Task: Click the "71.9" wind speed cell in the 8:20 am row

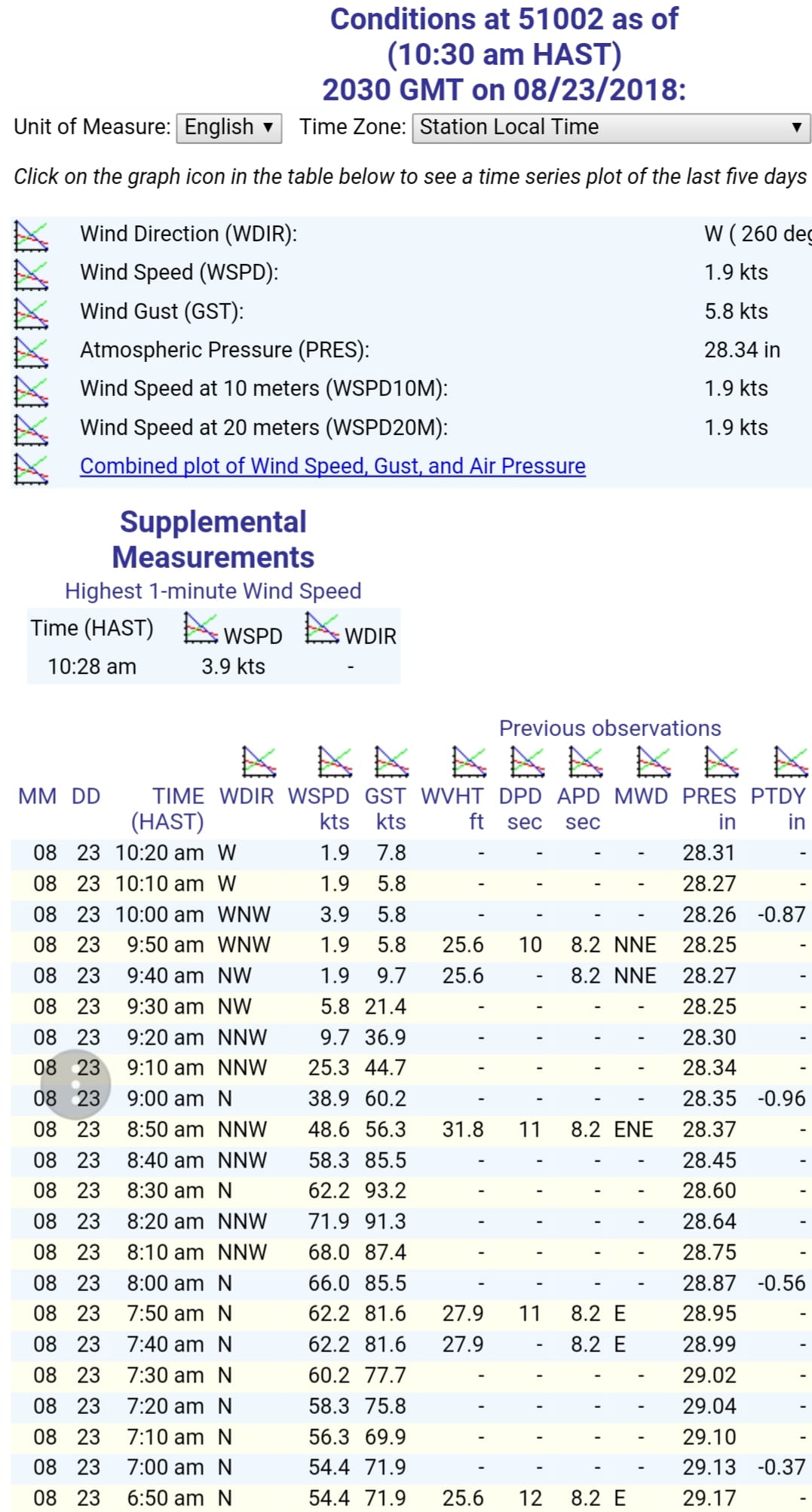Action: [x=329, y=1222]
